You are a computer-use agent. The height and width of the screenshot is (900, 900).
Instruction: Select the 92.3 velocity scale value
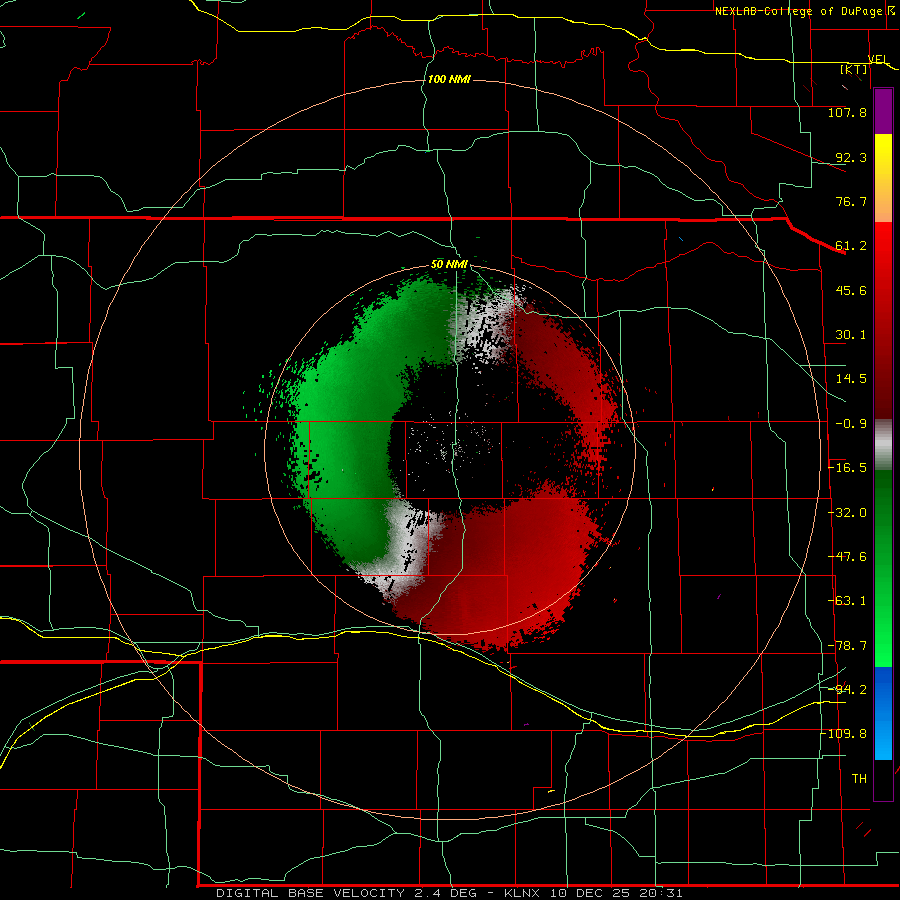point(851,157)
